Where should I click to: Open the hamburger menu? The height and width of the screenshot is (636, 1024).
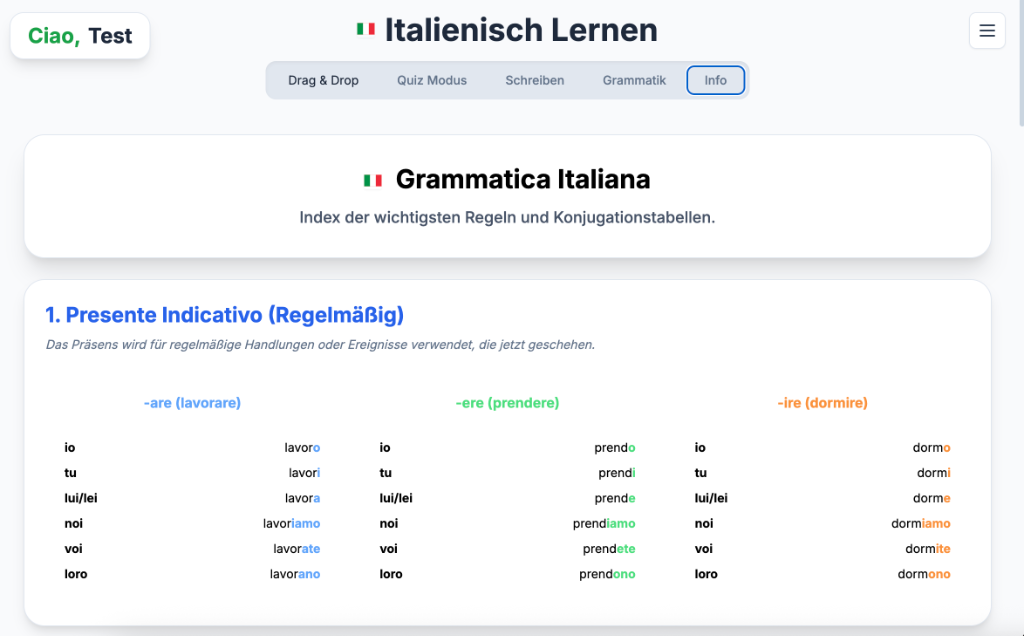(x=987, y=31)
